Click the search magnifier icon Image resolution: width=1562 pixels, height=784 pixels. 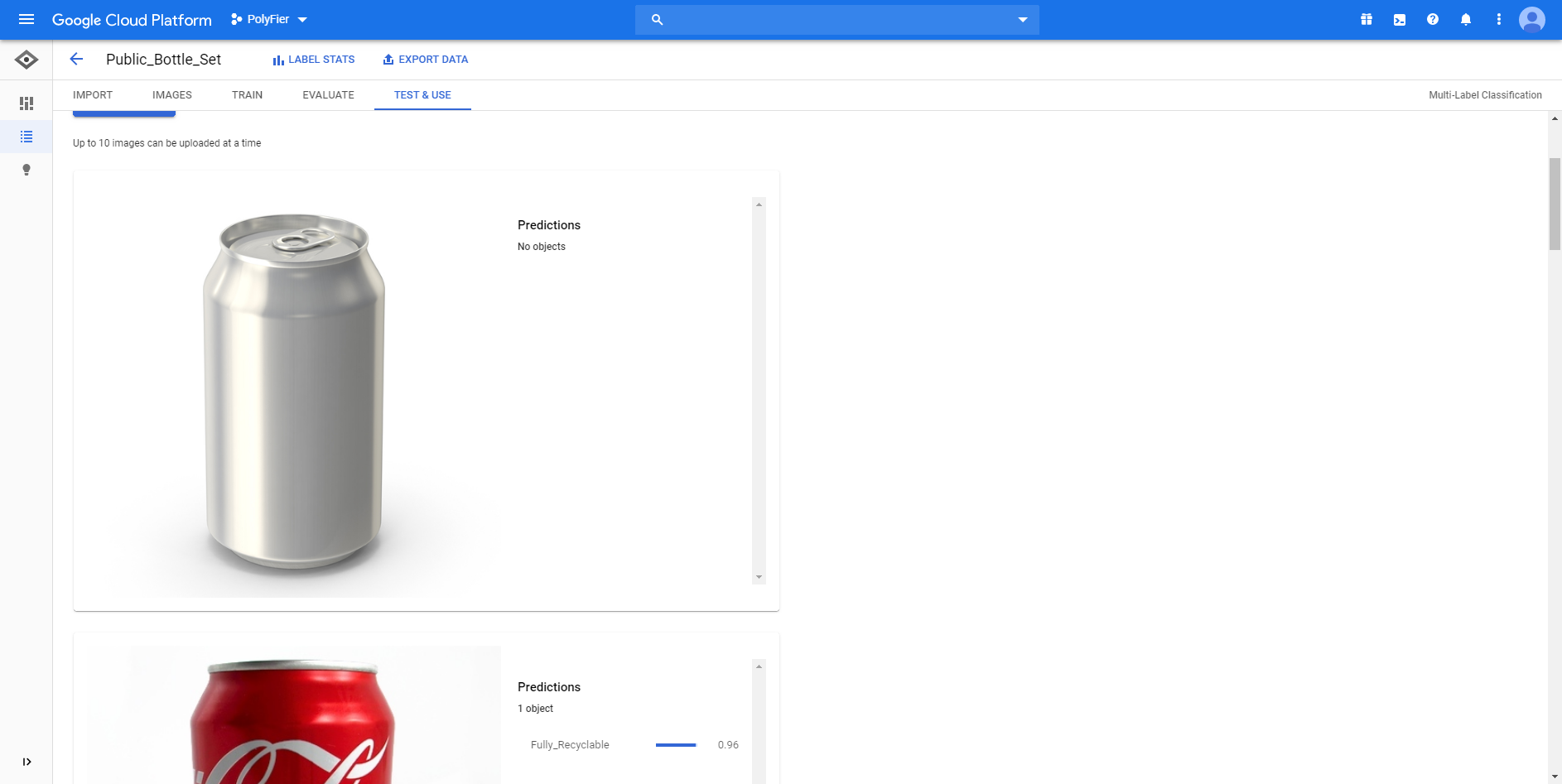(657, 20)
